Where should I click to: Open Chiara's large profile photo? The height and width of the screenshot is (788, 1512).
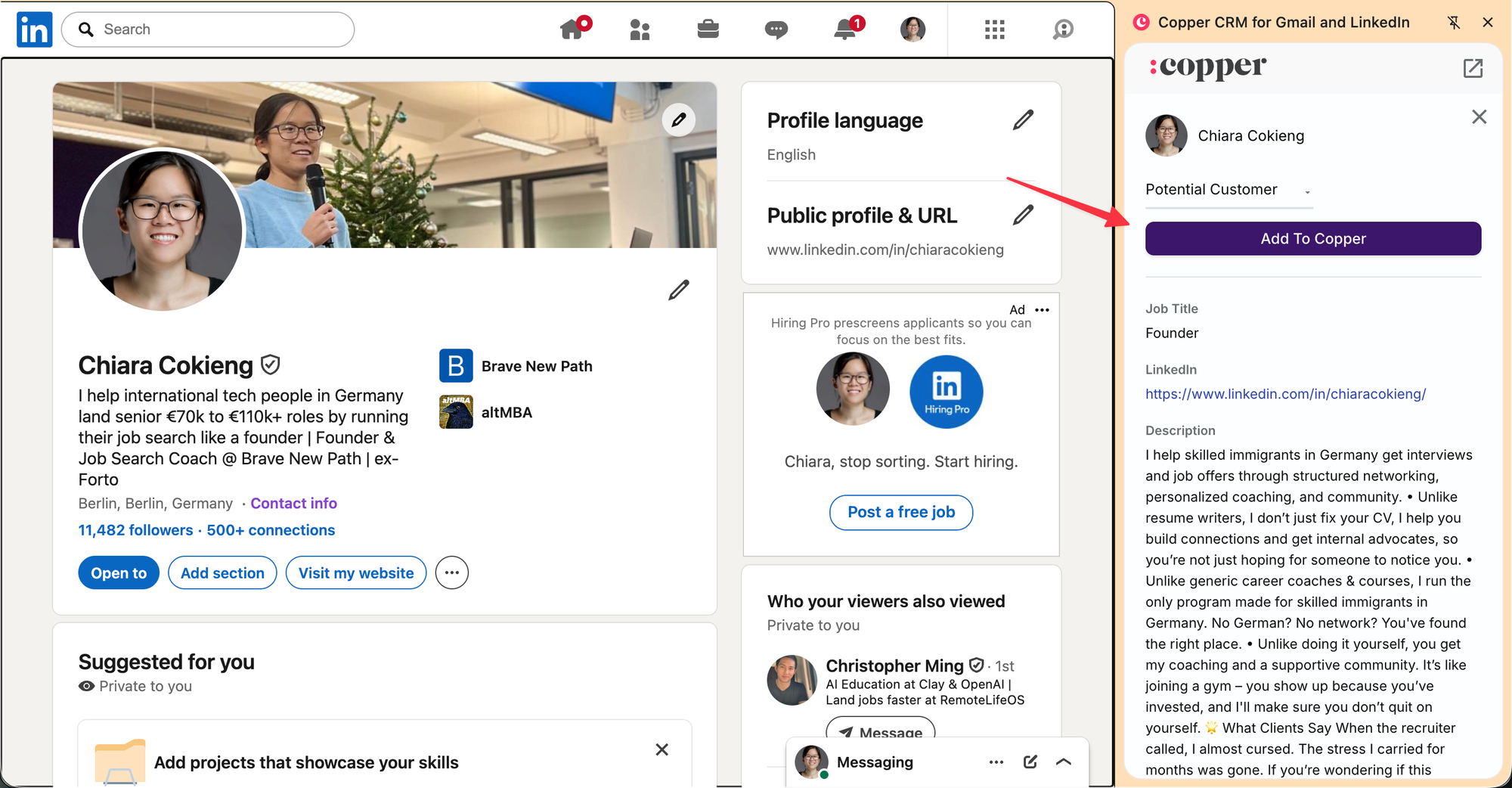point(163,229)
